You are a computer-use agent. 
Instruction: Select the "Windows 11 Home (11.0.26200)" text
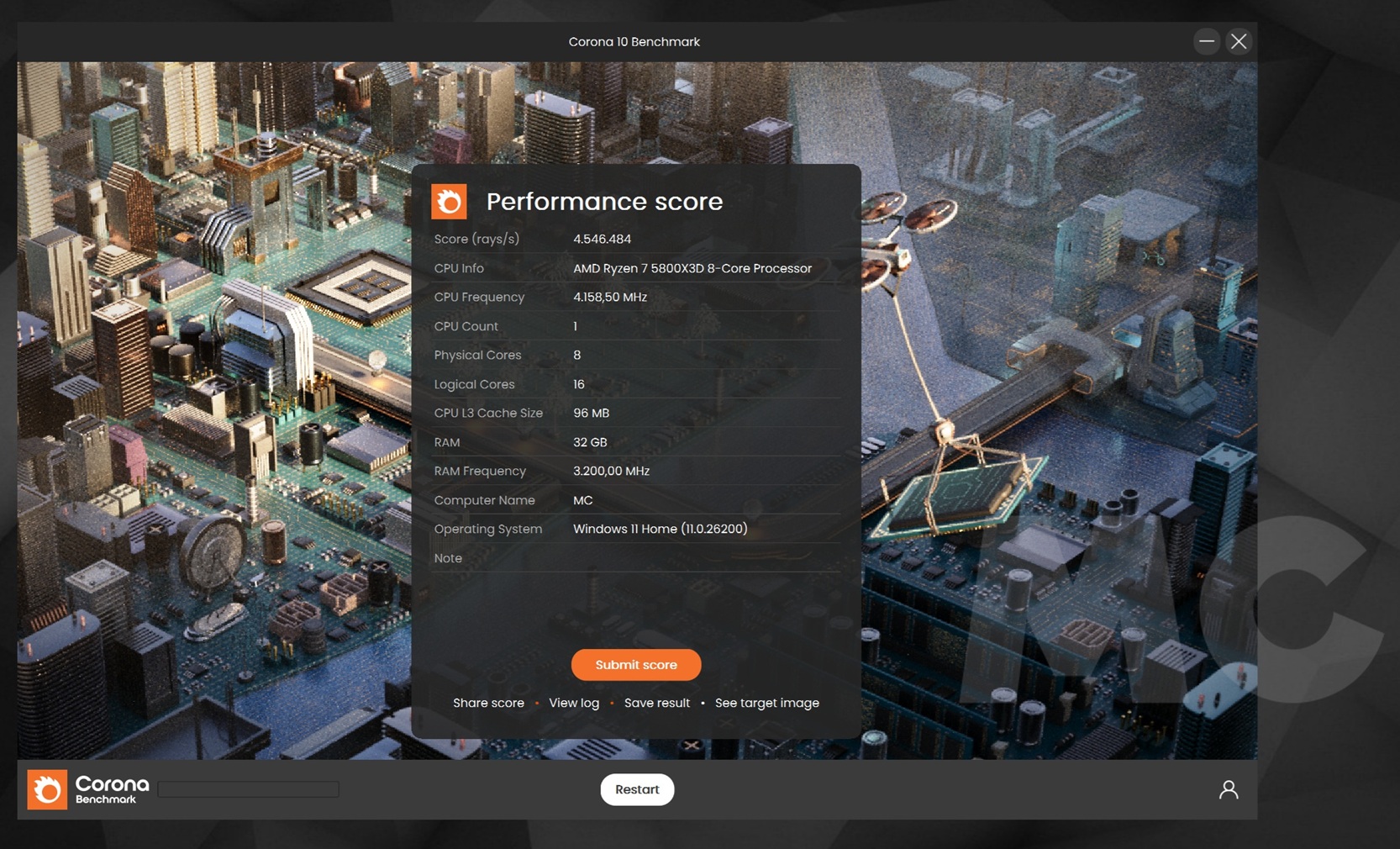coord(661,529)
